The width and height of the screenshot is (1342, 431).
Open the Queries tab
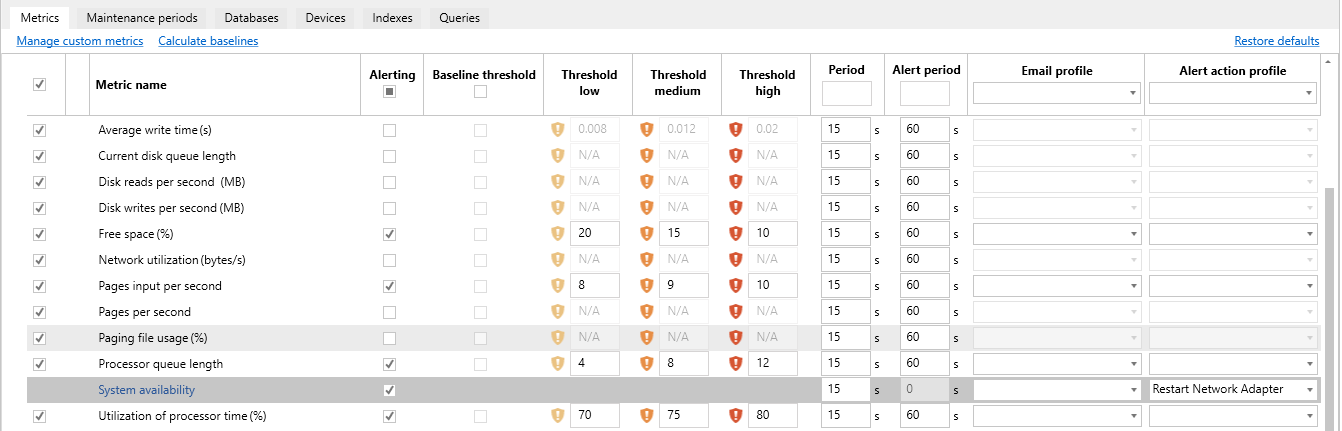point(459,18)
